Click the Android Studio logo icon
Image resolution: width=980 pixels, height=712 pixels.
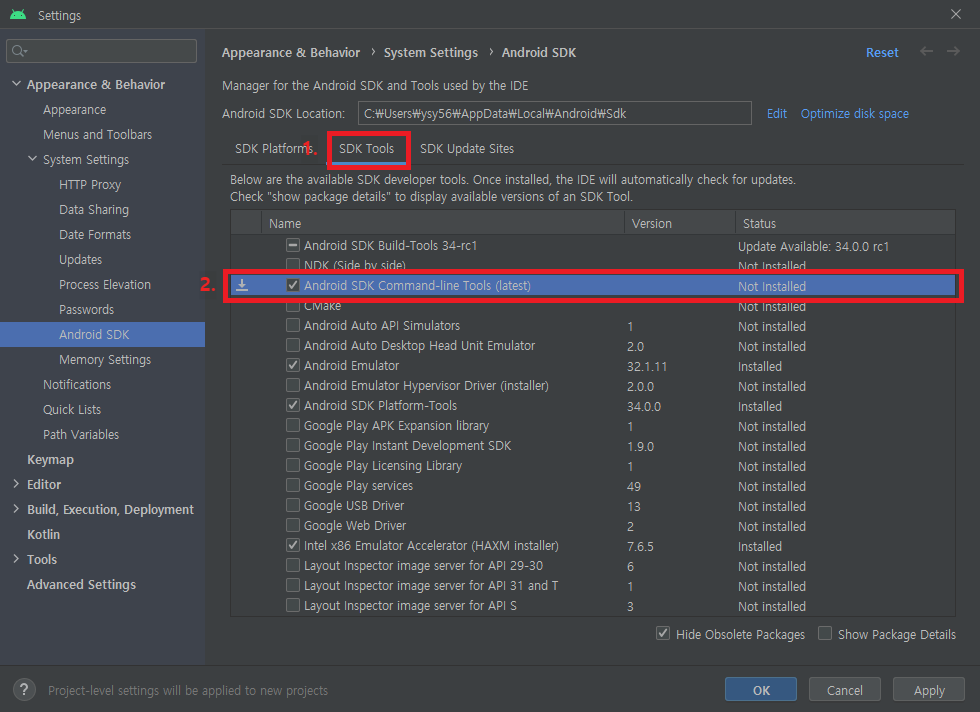pyautogui.click(x=18, y=14)
